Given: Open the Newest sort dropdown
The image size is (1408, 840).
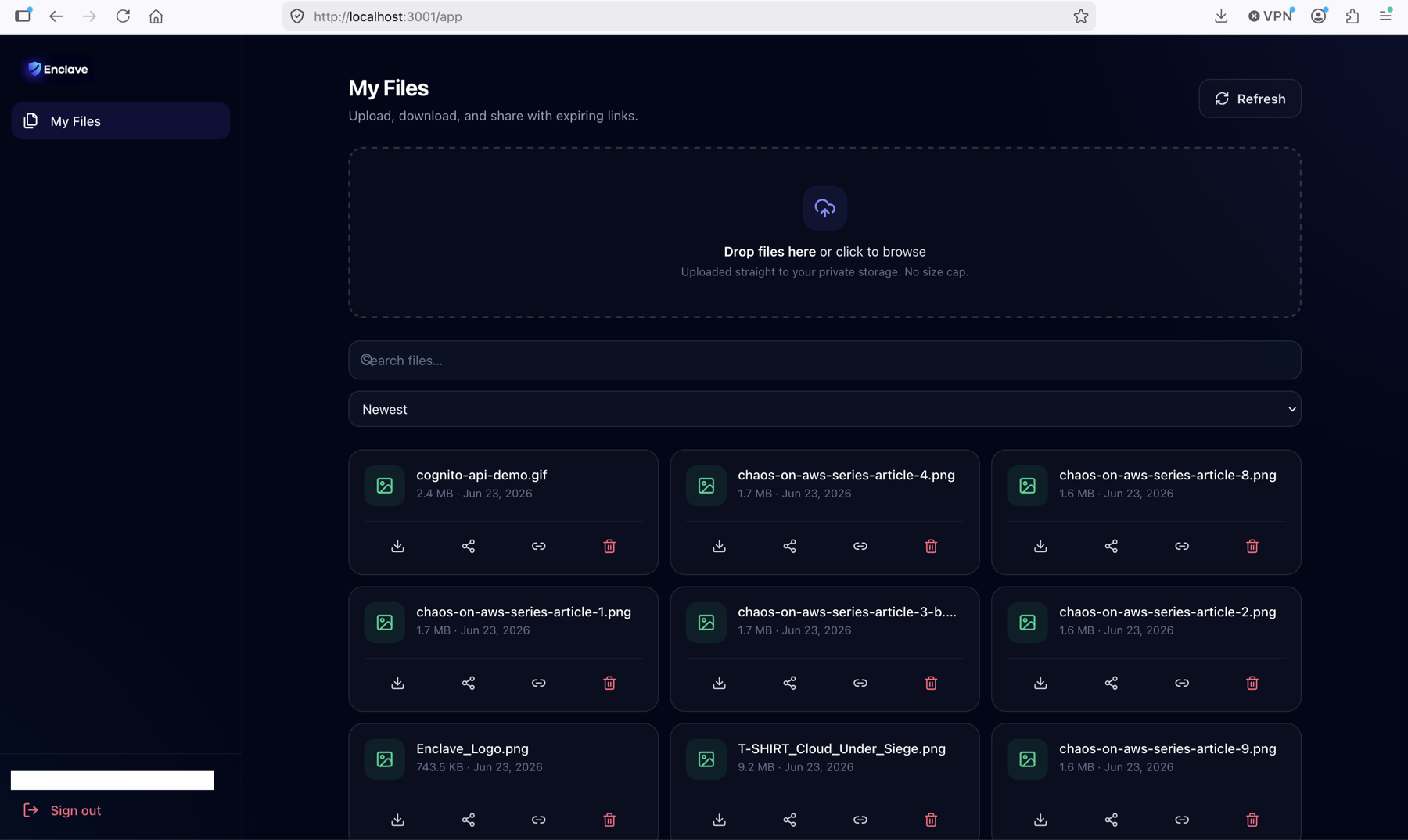Looking at the screenshot, I should (824, 409).
